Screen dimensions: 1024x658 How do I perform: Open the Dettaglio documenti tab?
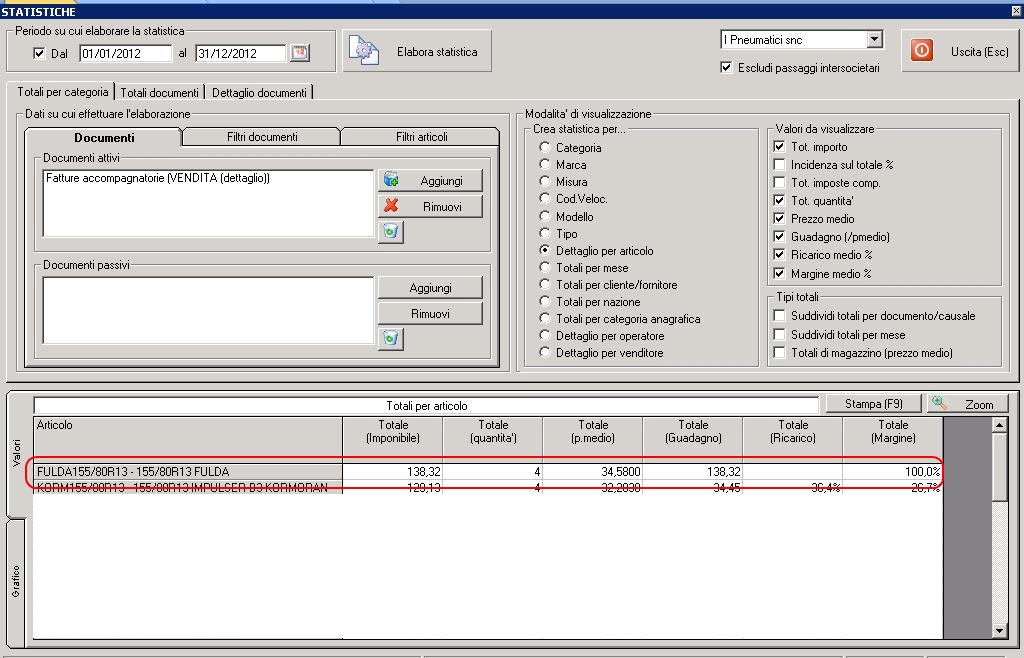pyautogui.click(x=259, y=92)
